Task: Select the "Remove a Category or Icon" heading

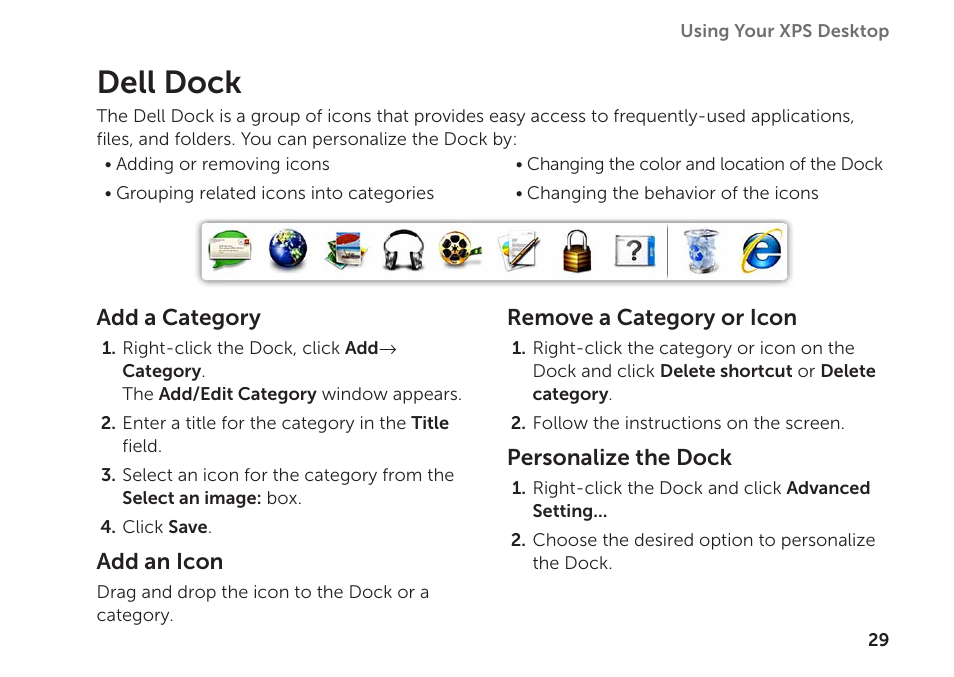Action: click(x=652, y=318)
